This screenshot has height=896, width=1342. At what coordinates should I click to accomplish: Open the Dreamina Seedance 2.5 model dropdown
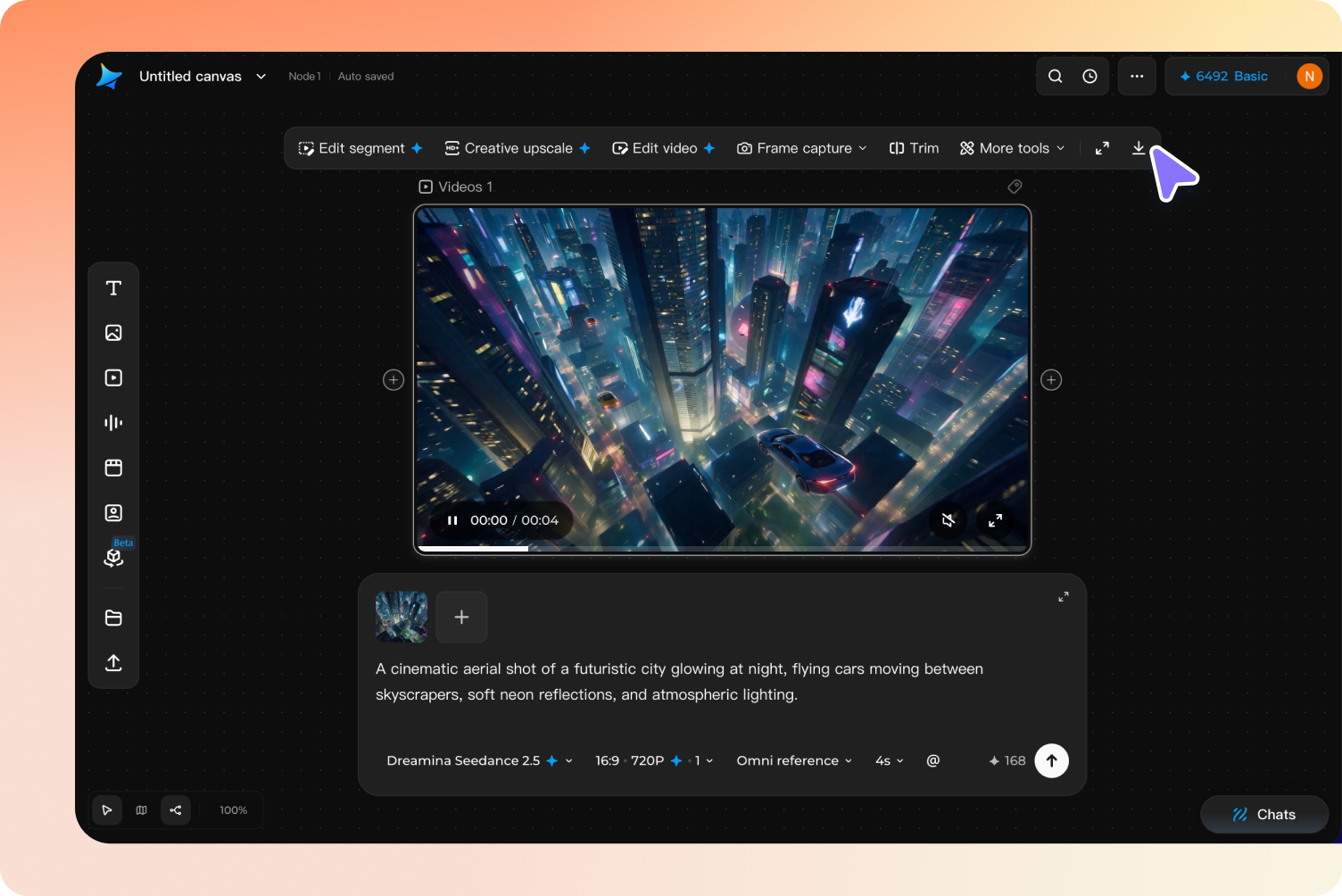(479, 760)
